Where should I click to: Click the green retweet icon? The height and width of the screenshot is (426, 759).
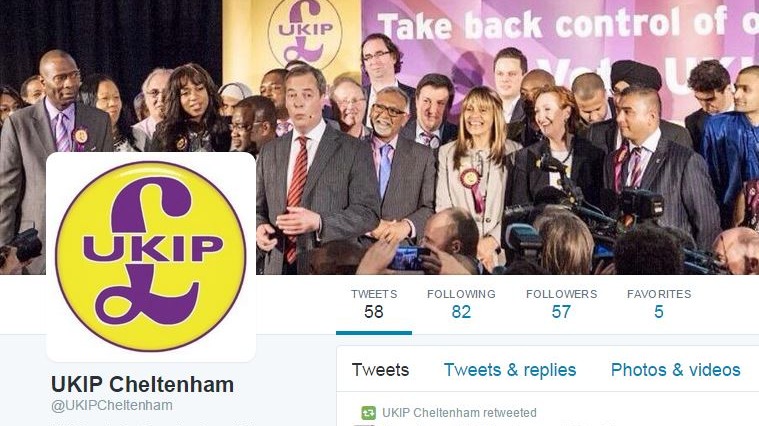368,413
